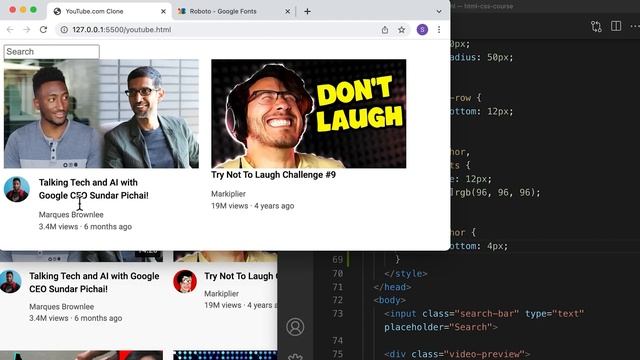Click the browser forward arrow
The image size is (640, 360).
27,29
